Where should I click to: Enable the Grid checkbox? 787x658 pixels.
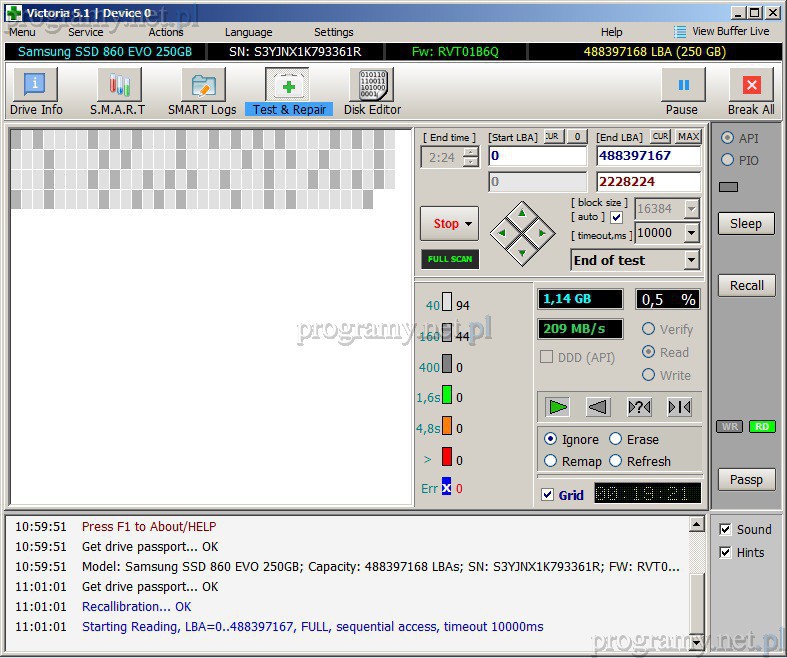547,495
